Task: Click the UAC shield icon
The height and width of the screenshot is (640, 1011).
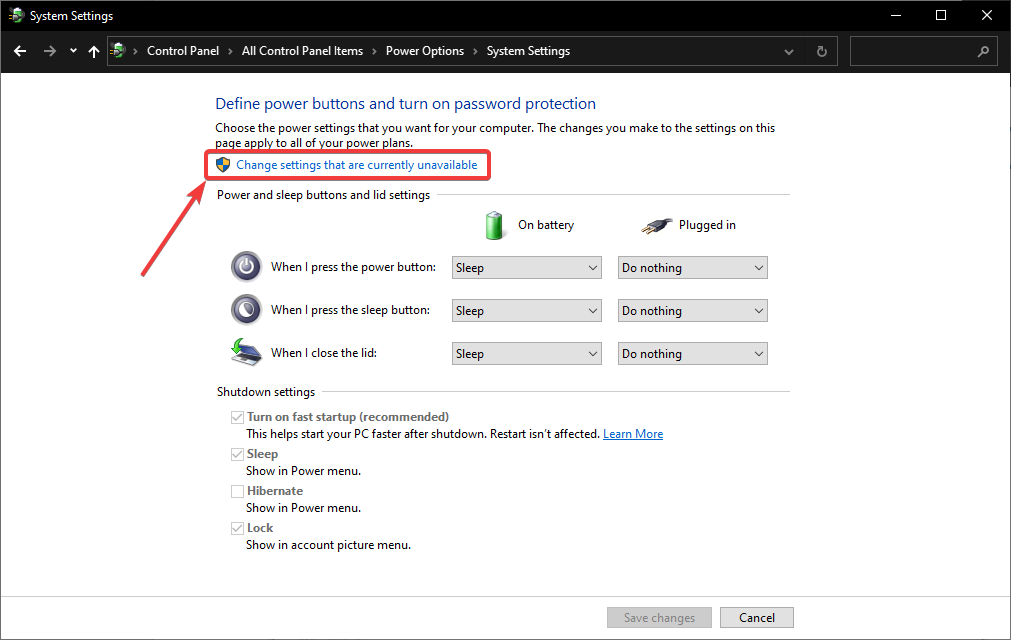Action: (x=224, y=165)
